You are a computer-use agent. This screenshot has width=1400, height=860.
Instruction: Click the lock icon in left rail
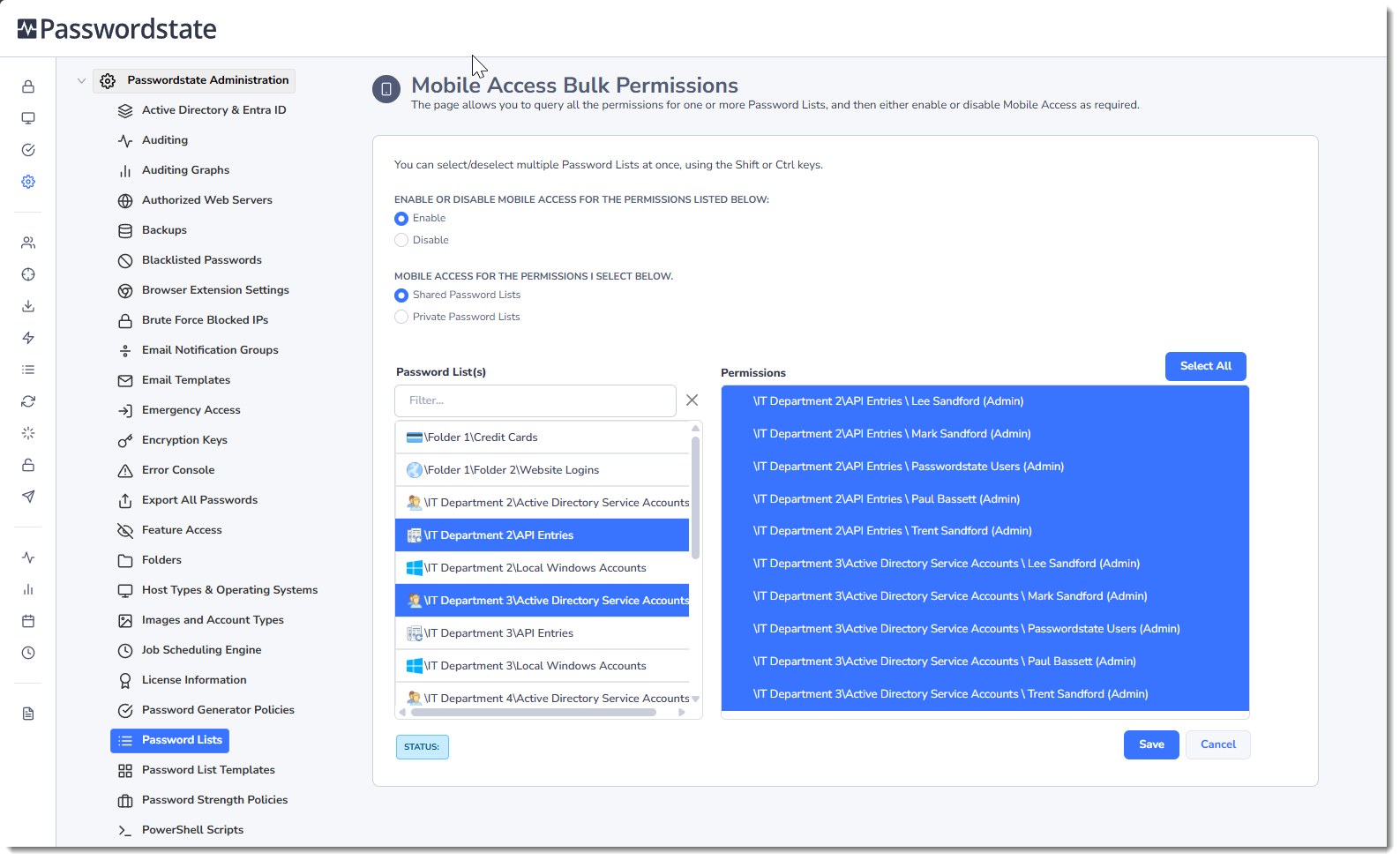click(28, 86)
